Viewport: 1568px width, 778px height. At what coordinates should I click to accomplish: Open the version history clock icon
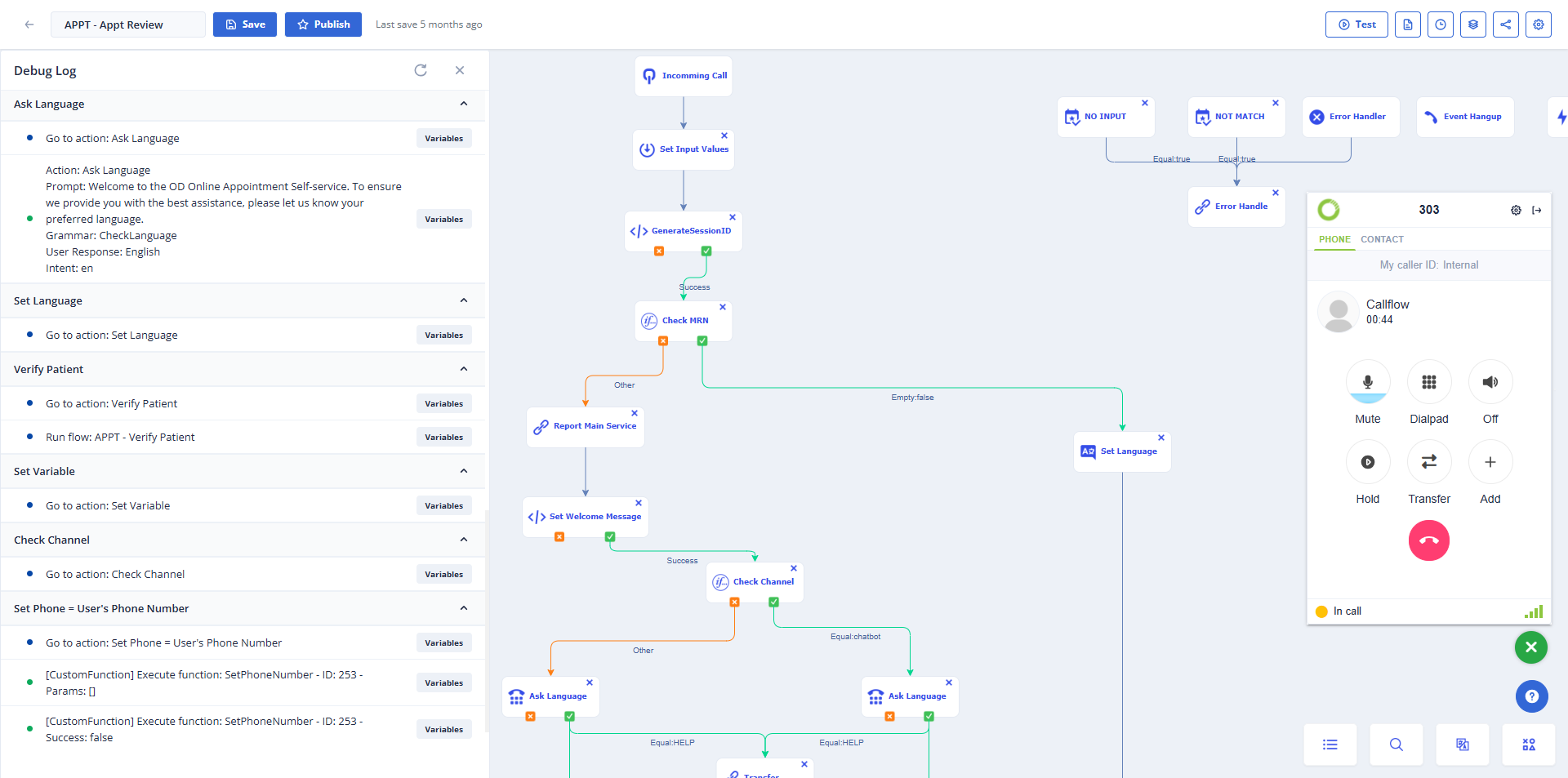point(1440,24)
